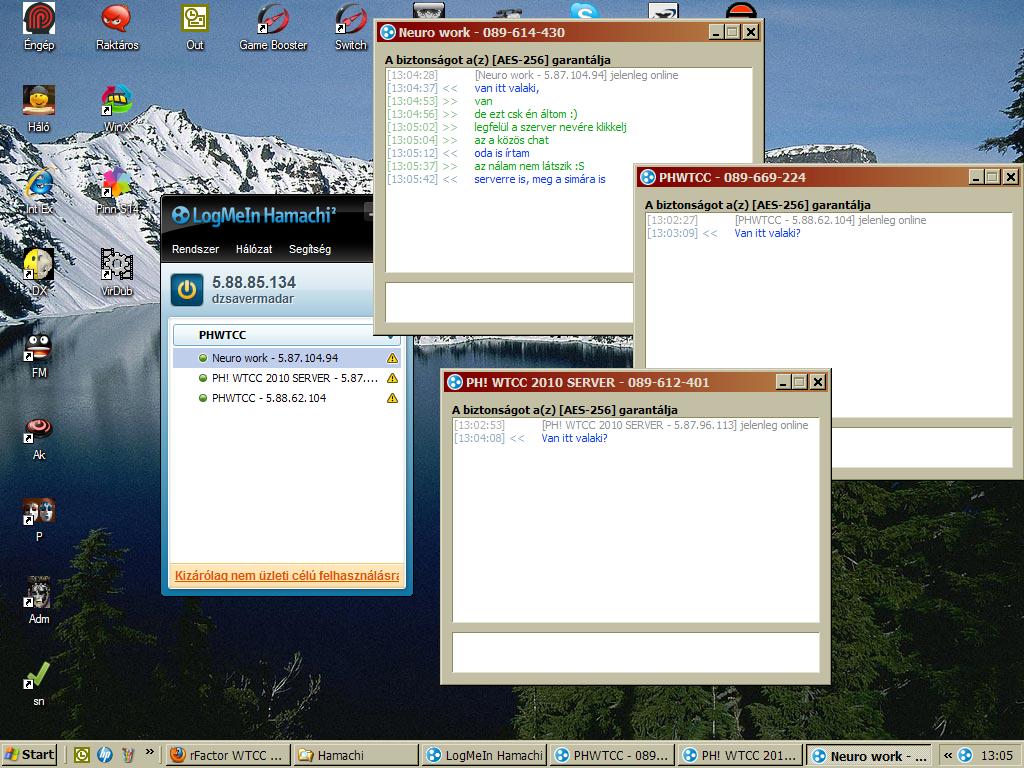1024x768 pixels.
Task: Click the dzsavermadar client name
Action: point(253,299)
